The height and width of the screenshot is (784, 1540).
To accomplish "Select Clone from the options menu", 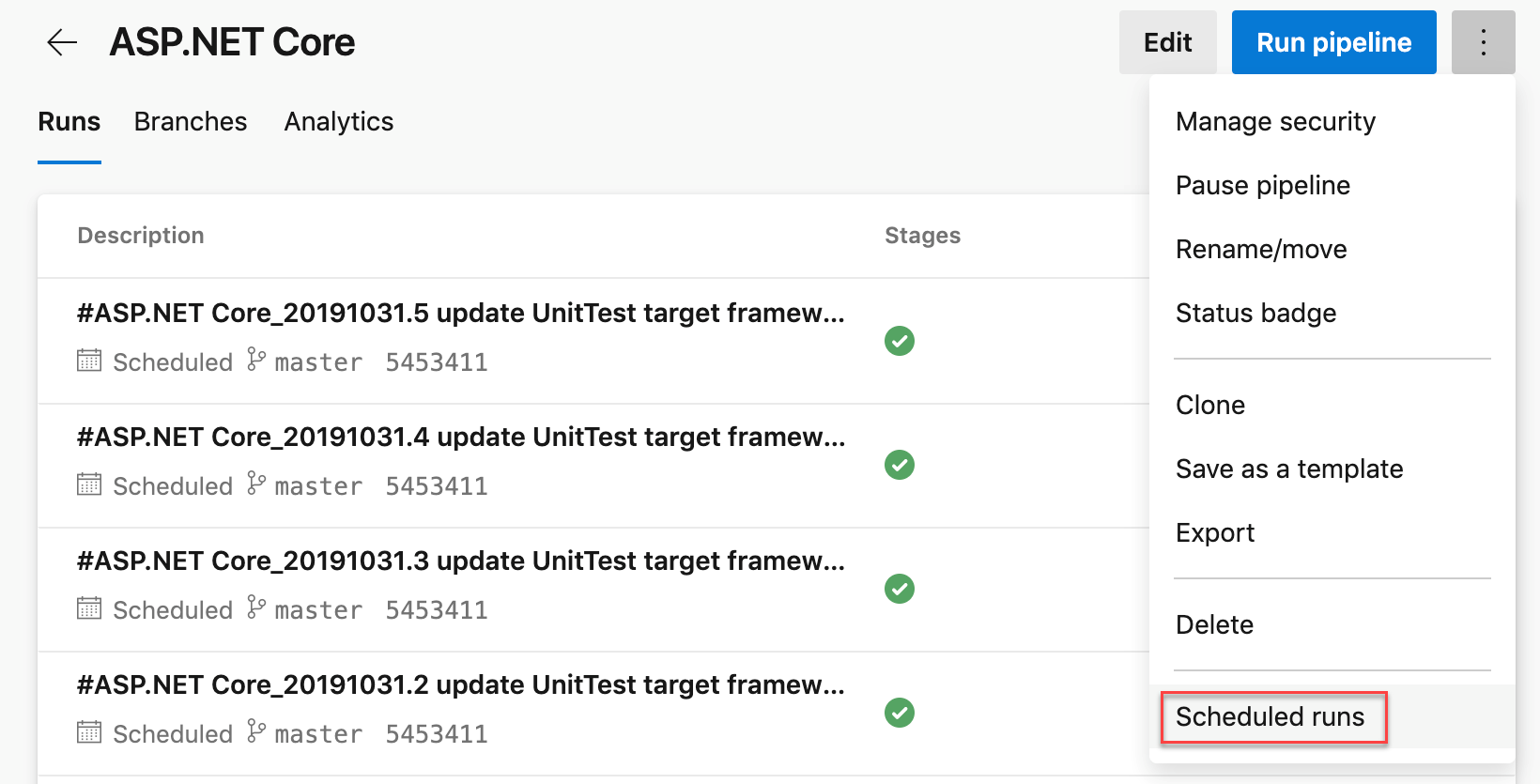I will point(1209,405).
